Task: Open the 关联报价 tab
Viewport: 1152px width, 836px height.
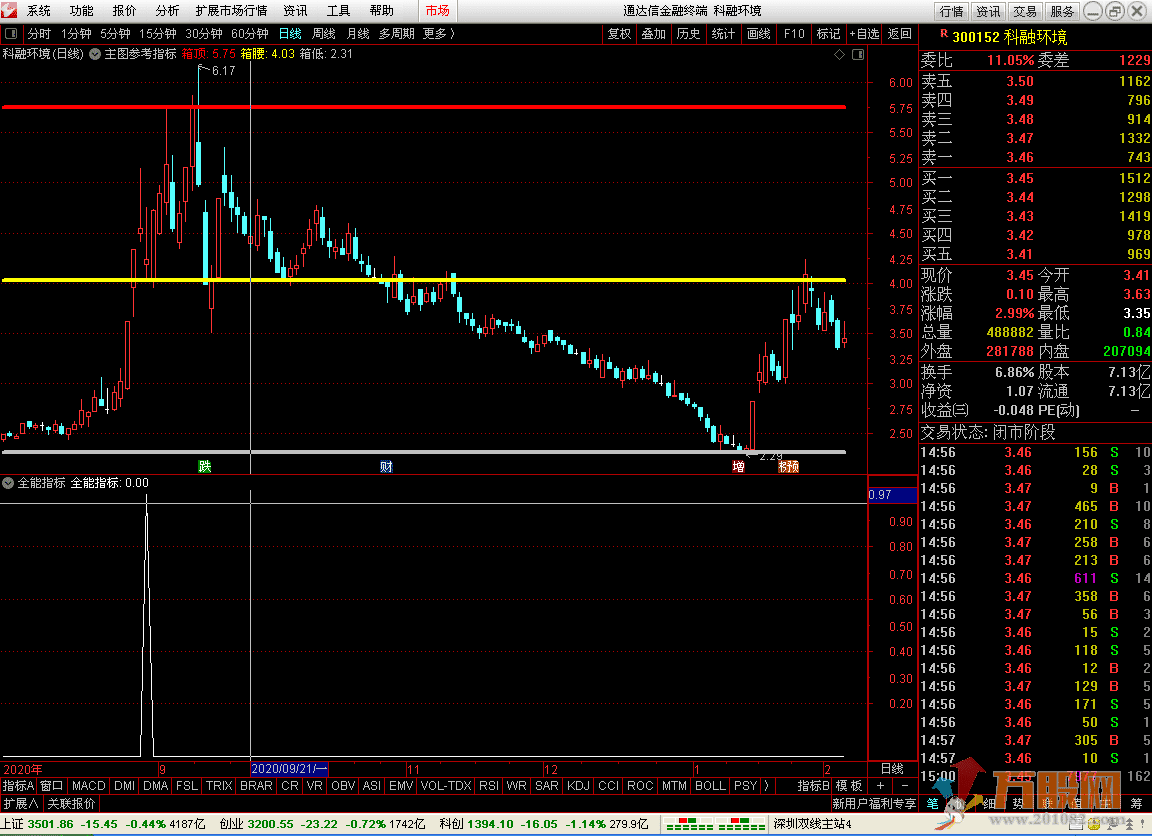Action: pyautogui.click(x=71, y=804)
